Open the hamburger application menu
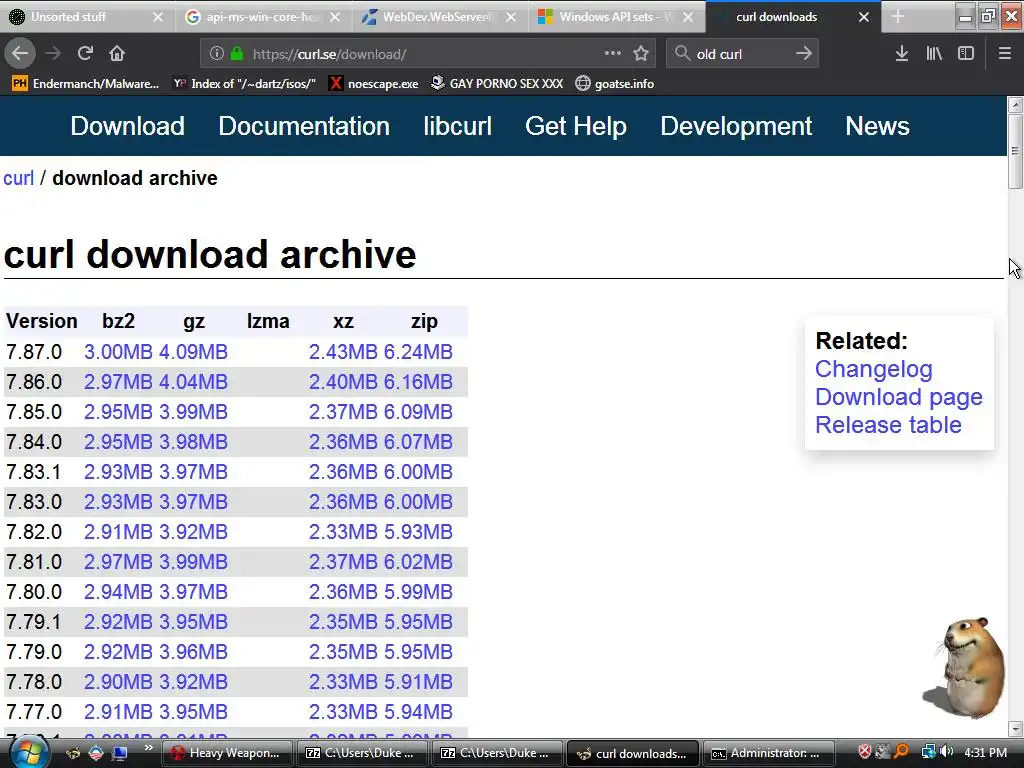 coord(1005,54)
